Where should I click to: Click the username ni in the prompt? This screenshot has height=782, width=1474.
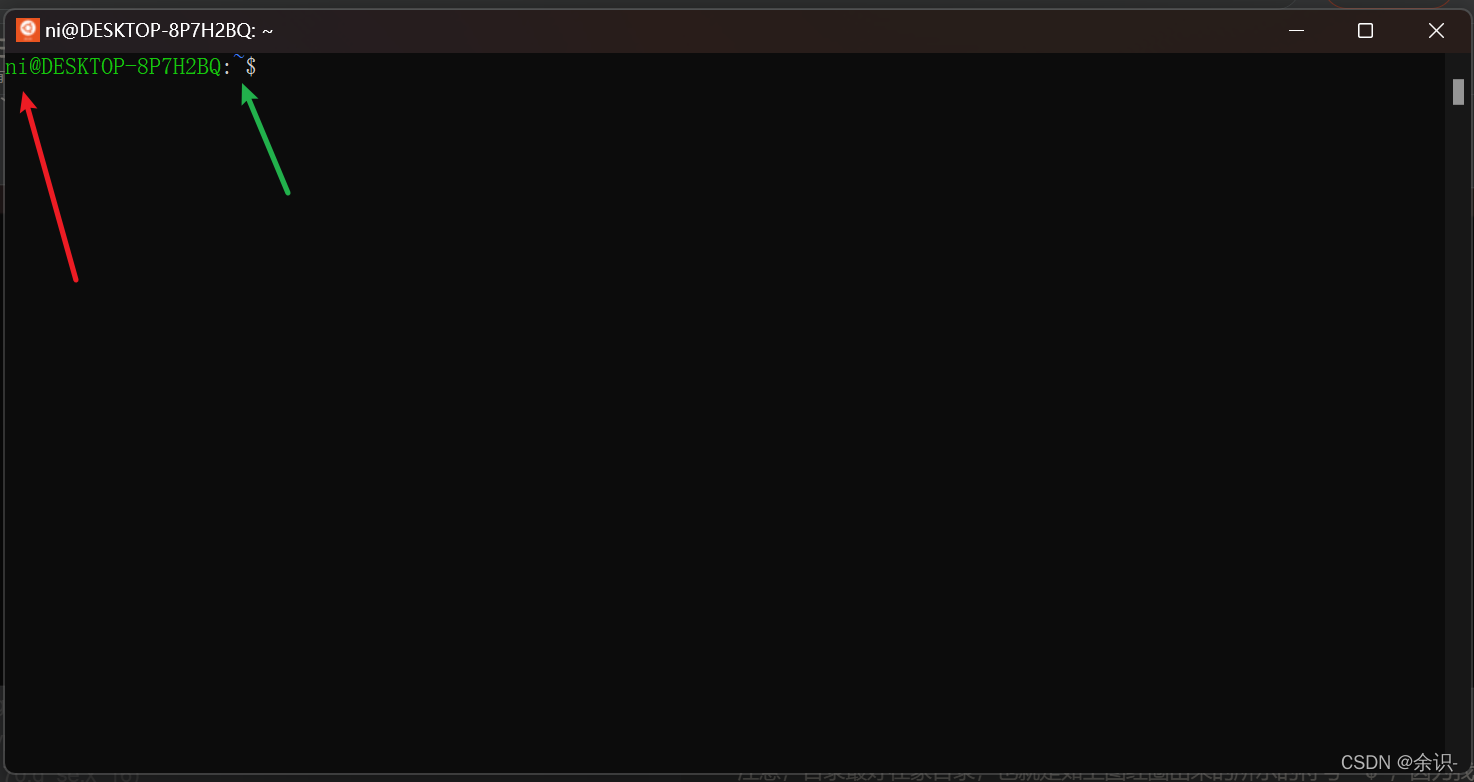(15, 67)
